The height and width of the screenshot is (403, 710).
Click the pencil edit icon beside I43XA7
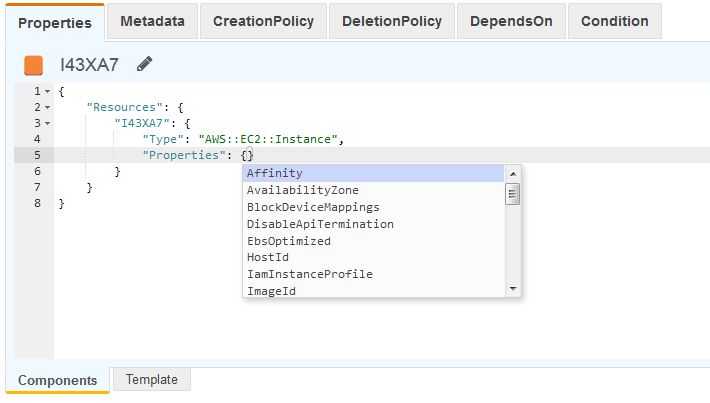click(145, 65)
